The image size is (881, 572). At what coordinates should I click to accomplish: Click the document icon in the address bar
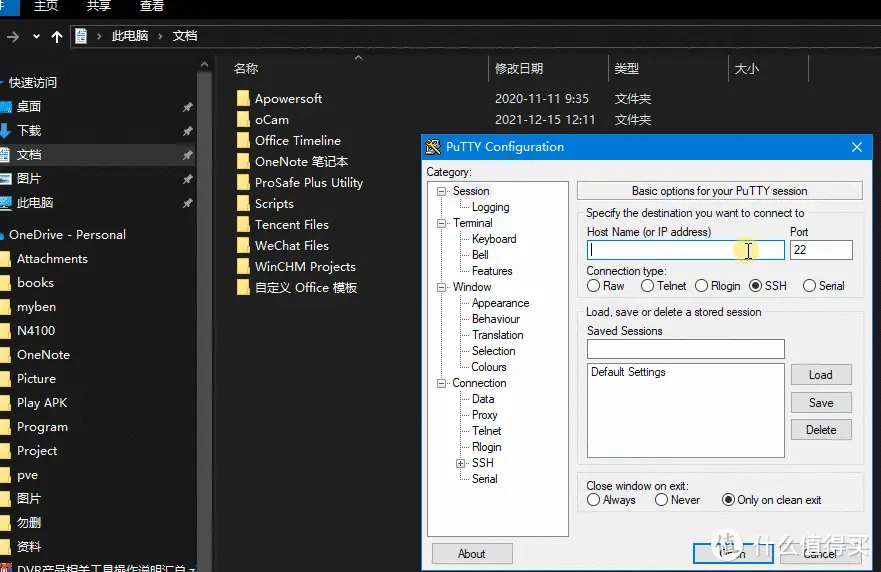pyautogui.click(x=81, y=36)
